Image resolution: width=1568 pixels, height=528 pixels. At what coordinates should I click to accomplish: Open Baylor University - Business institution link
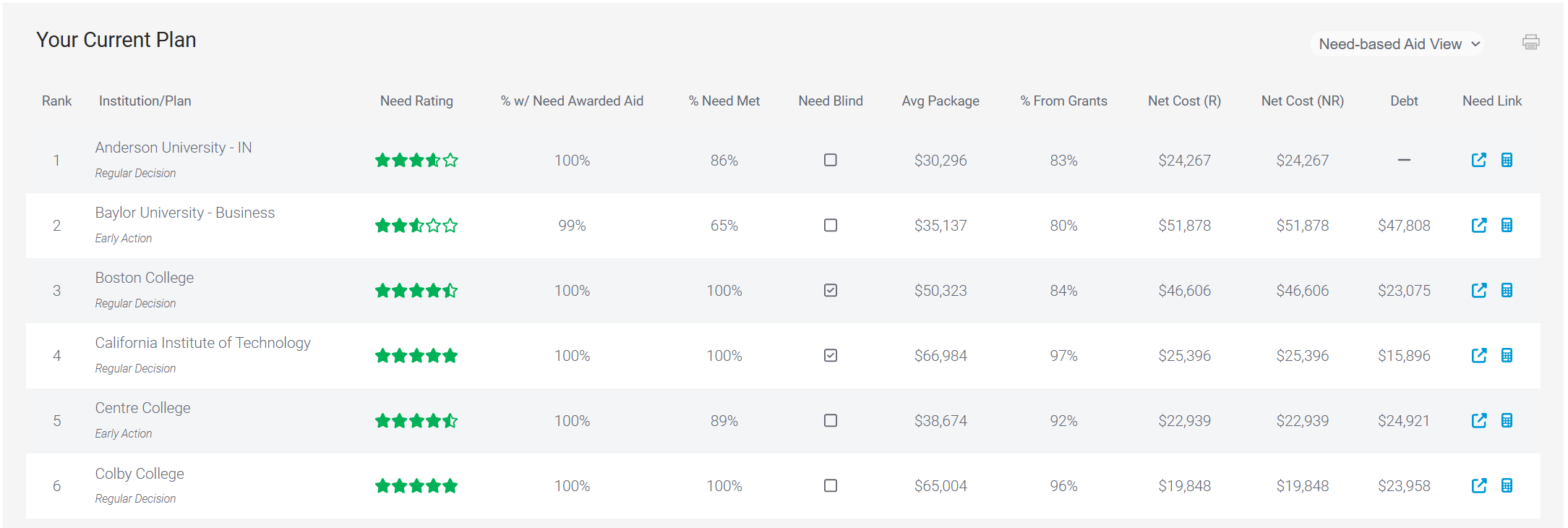185,213
